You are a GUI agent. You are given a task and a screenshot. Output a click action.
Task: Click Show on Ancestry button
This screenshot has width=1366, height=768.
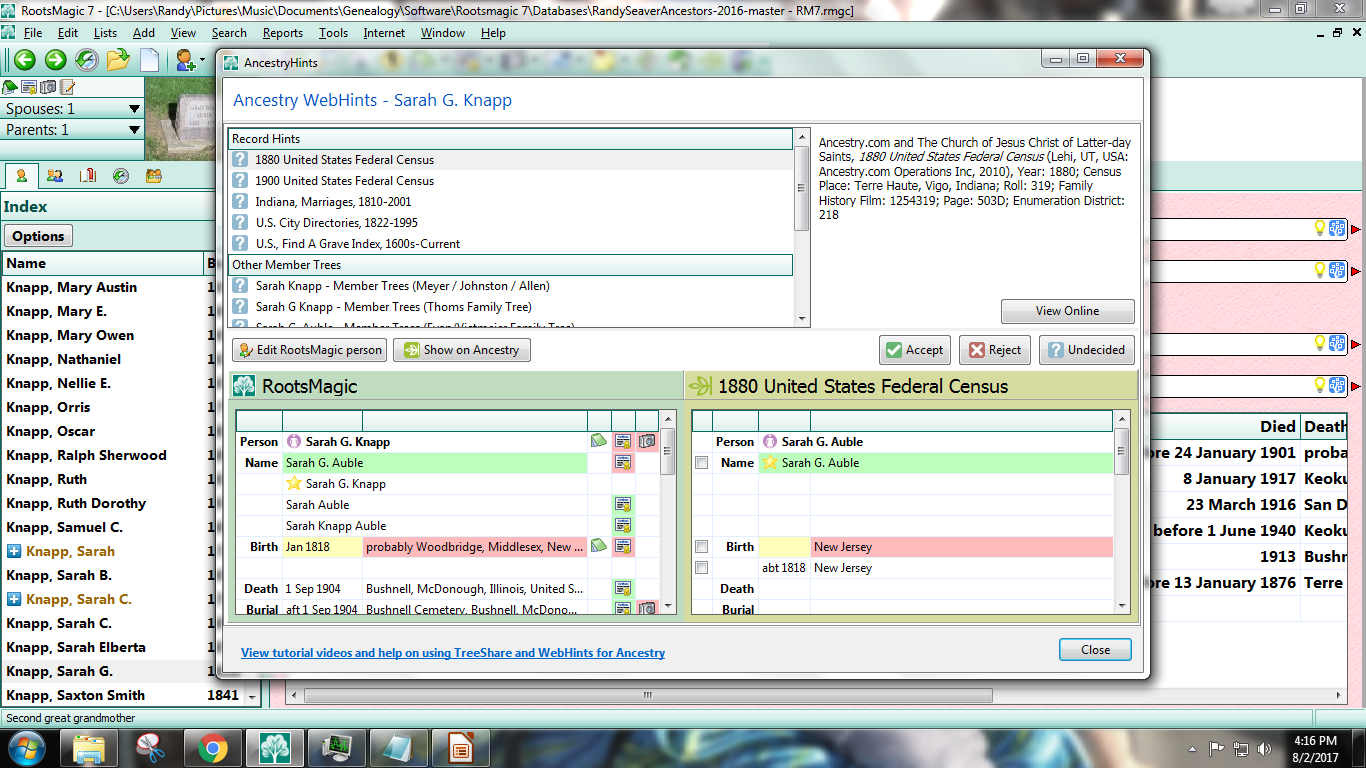click(x=461, y=350)
